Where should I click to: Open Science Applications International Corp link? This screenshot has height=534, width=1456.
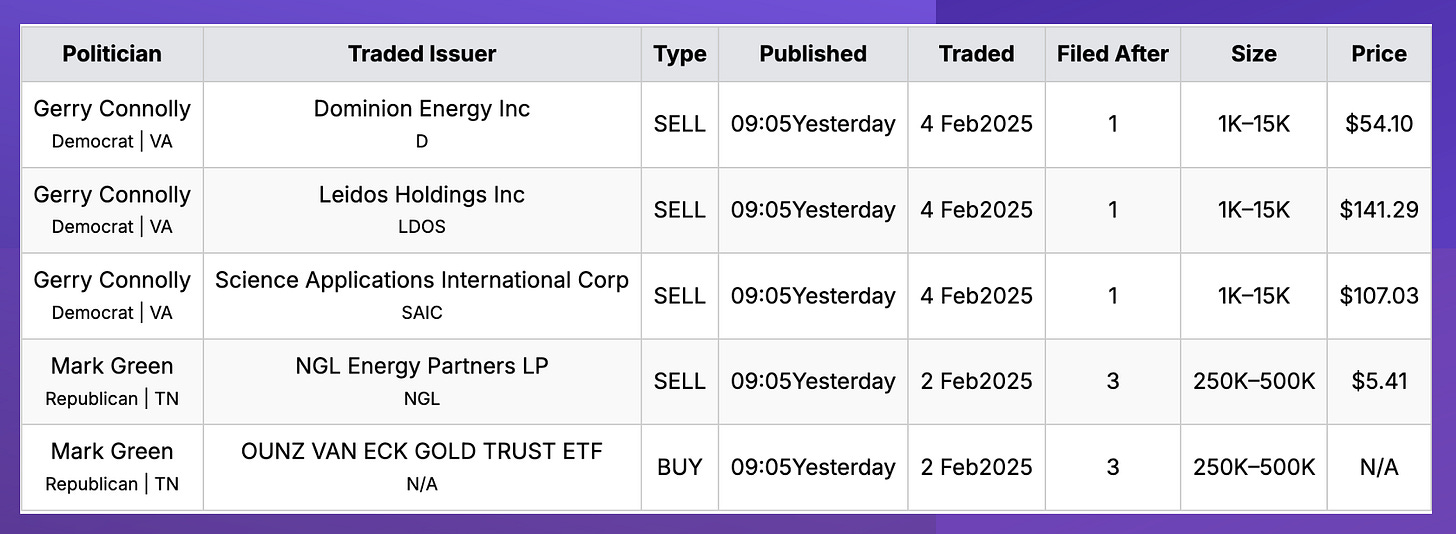pos(422,280)
